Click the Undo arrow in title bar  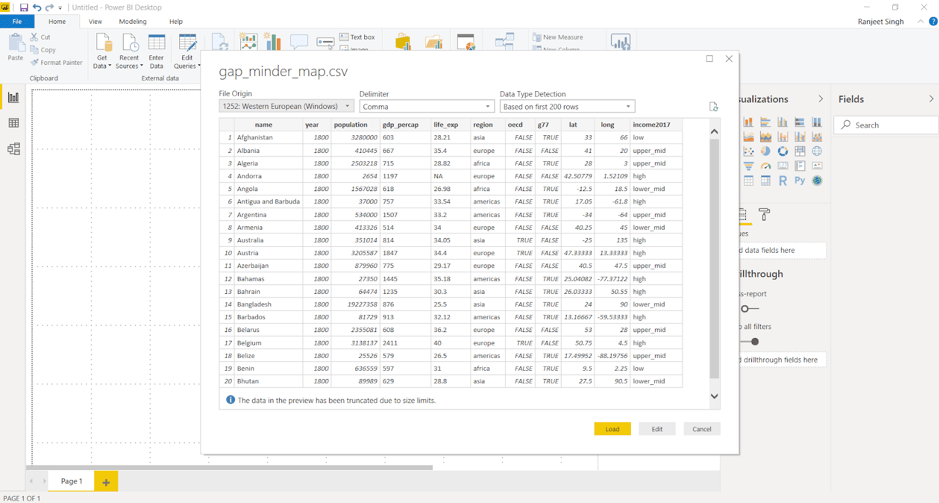click(x=37, y=8)
